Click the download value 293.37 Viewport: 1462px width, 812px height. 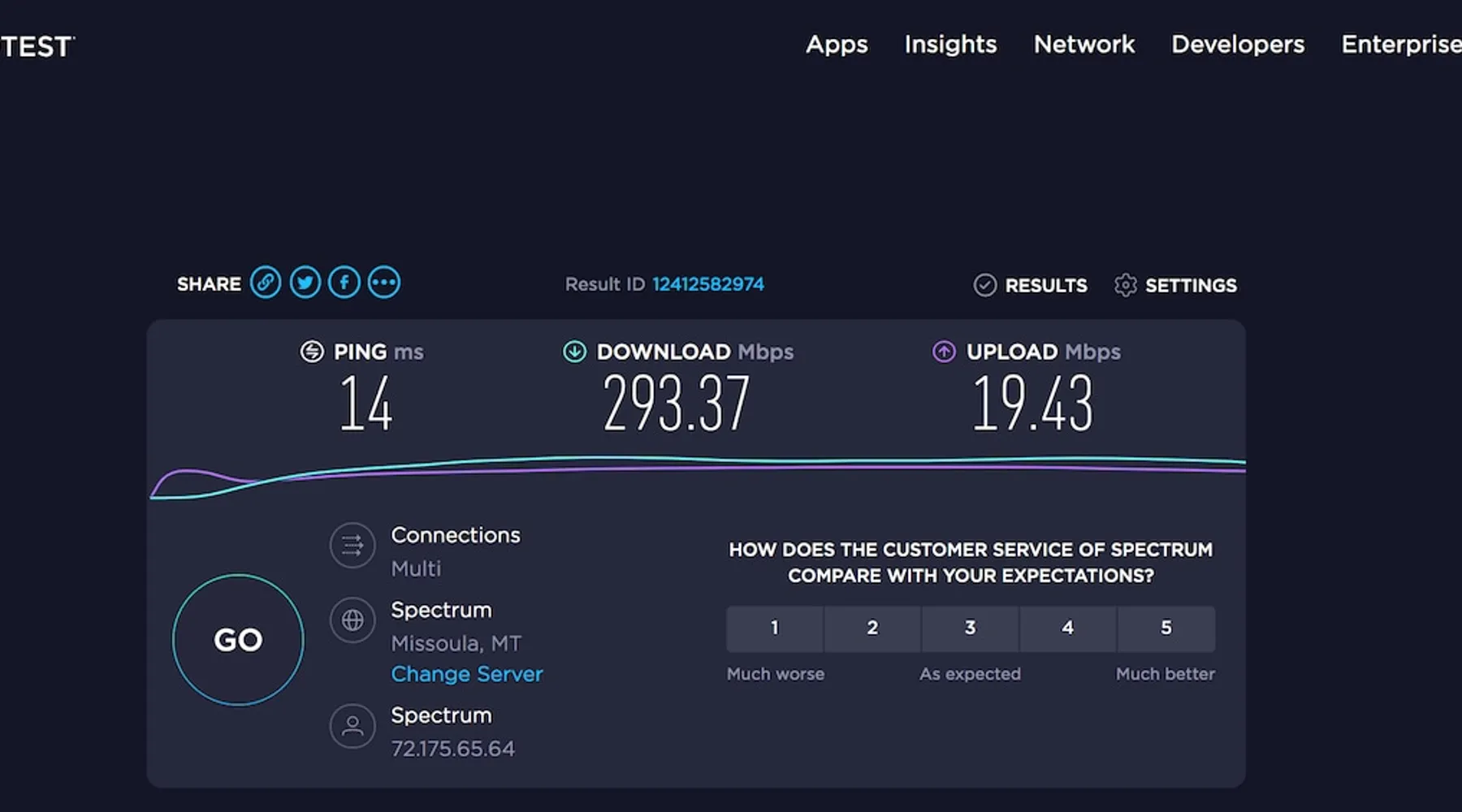676,404
